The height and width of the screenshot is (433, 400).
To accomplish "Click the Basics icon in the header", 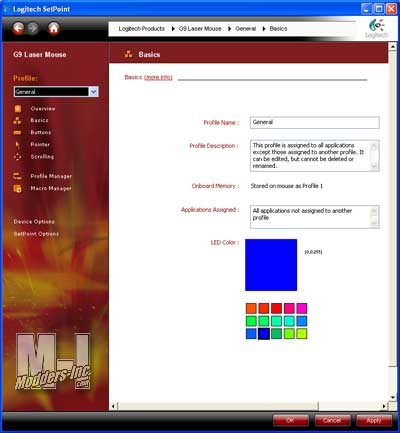I will 128,54.
